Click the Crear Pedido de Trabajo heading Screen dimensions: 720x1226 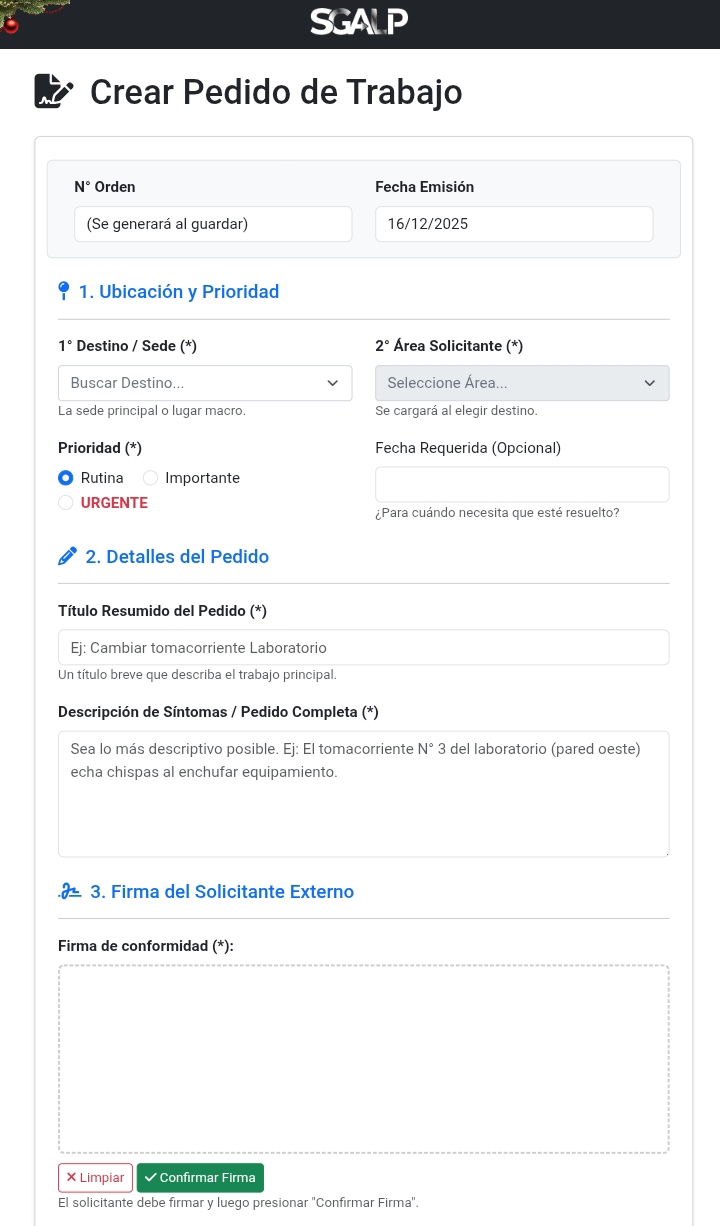276,92
